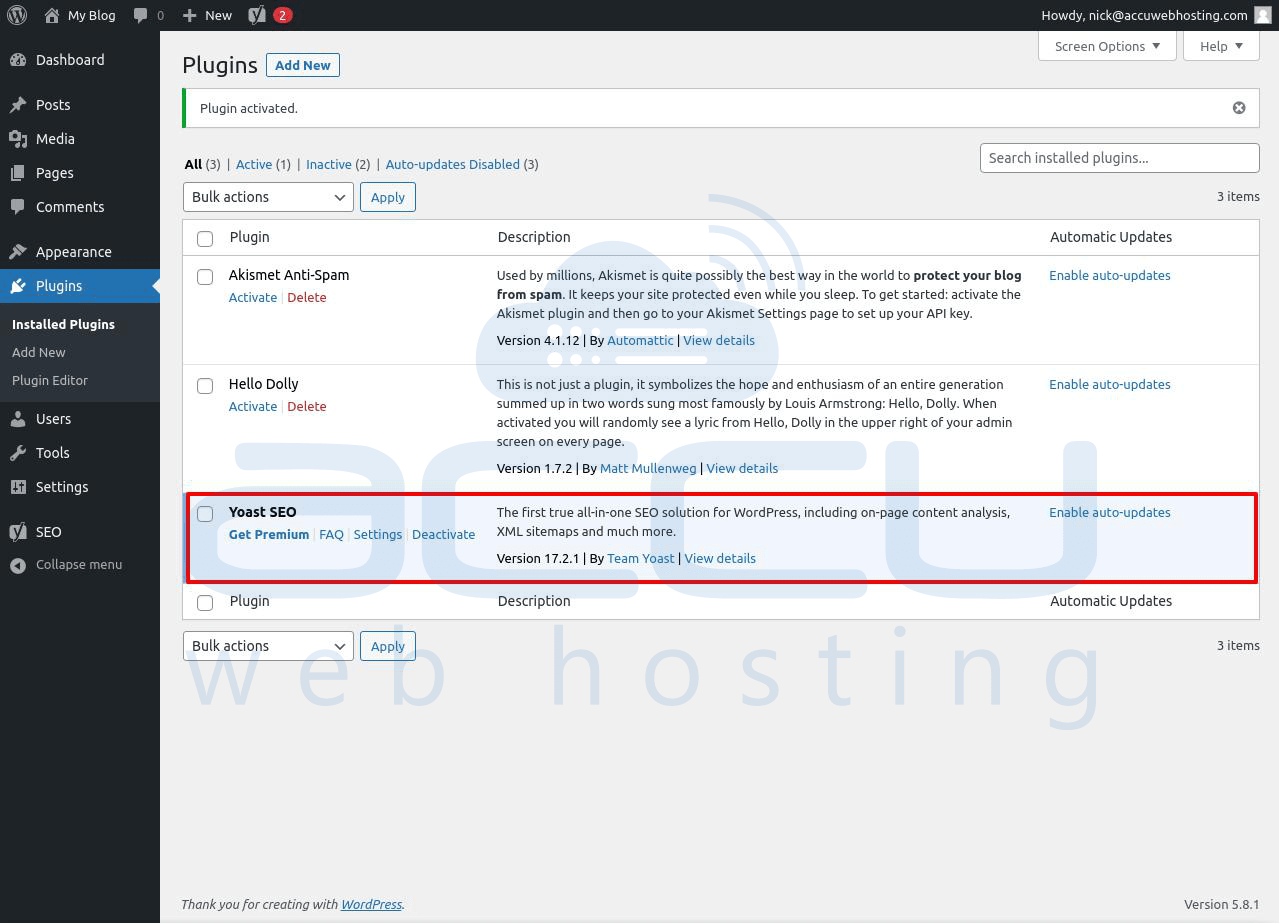The width and height of the screenshot is (1279, 923).
Task: Enable auto-updates for Hello Dolly
Action: (1110, 384)
